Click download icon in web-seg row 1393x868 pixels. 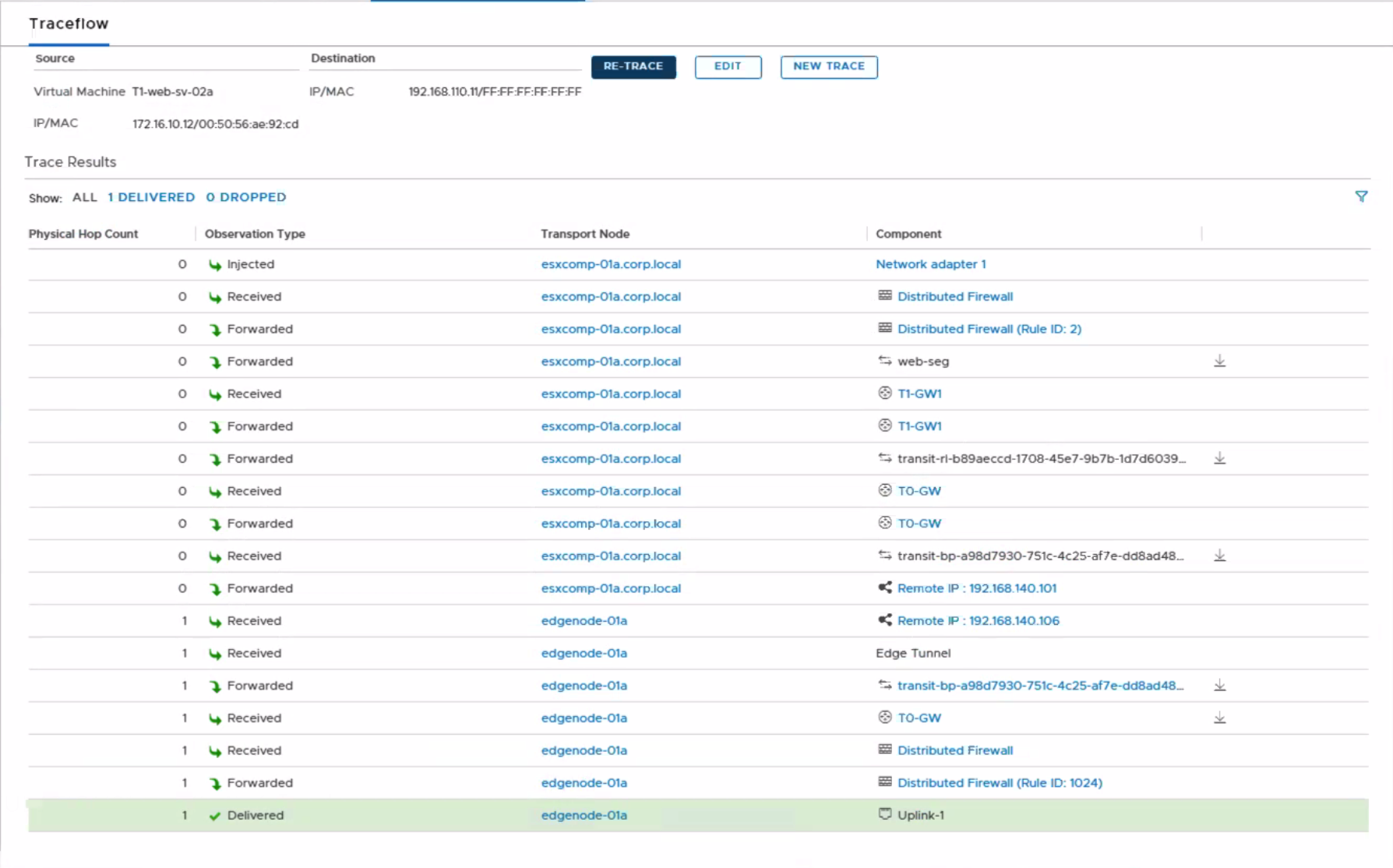coord(1219,362)
